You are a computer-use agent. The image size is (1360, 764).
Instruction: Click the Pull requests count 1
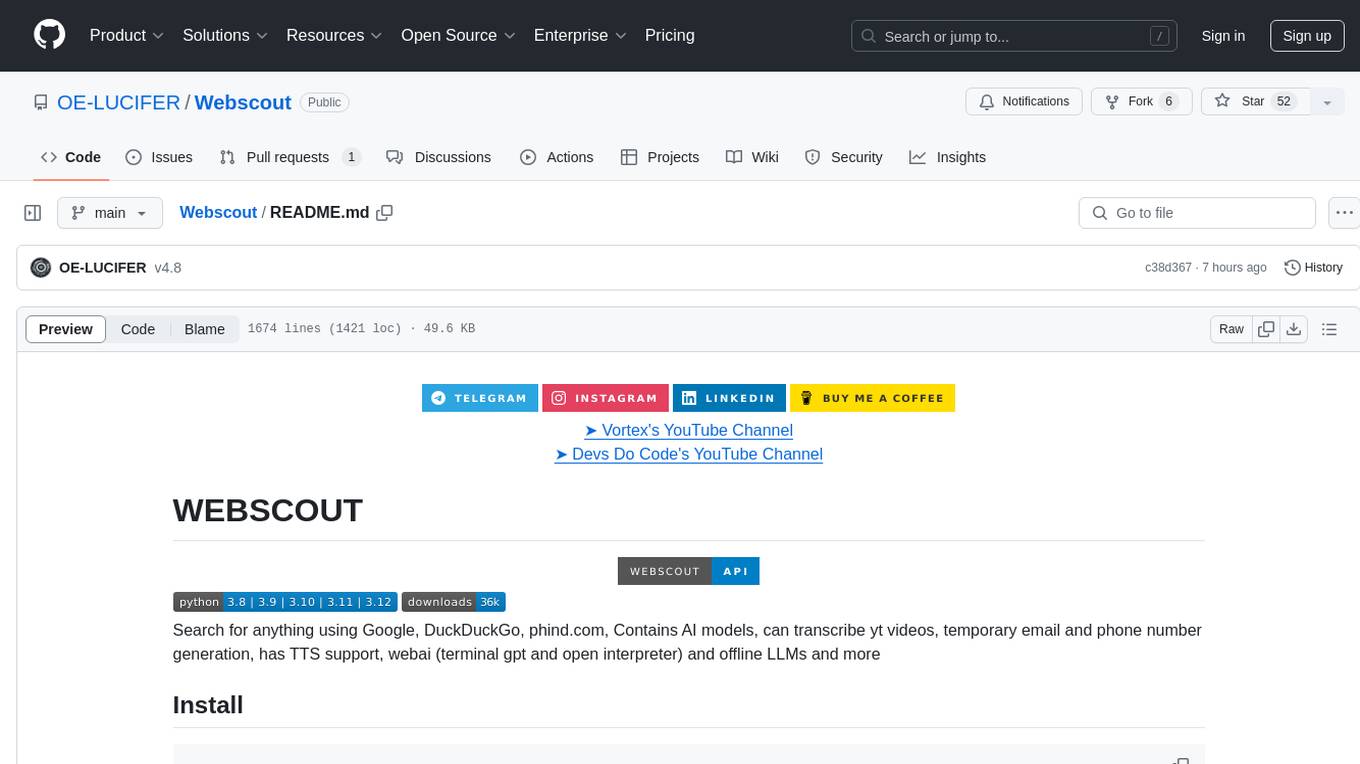pyautogui.click(x=351, y=157)
